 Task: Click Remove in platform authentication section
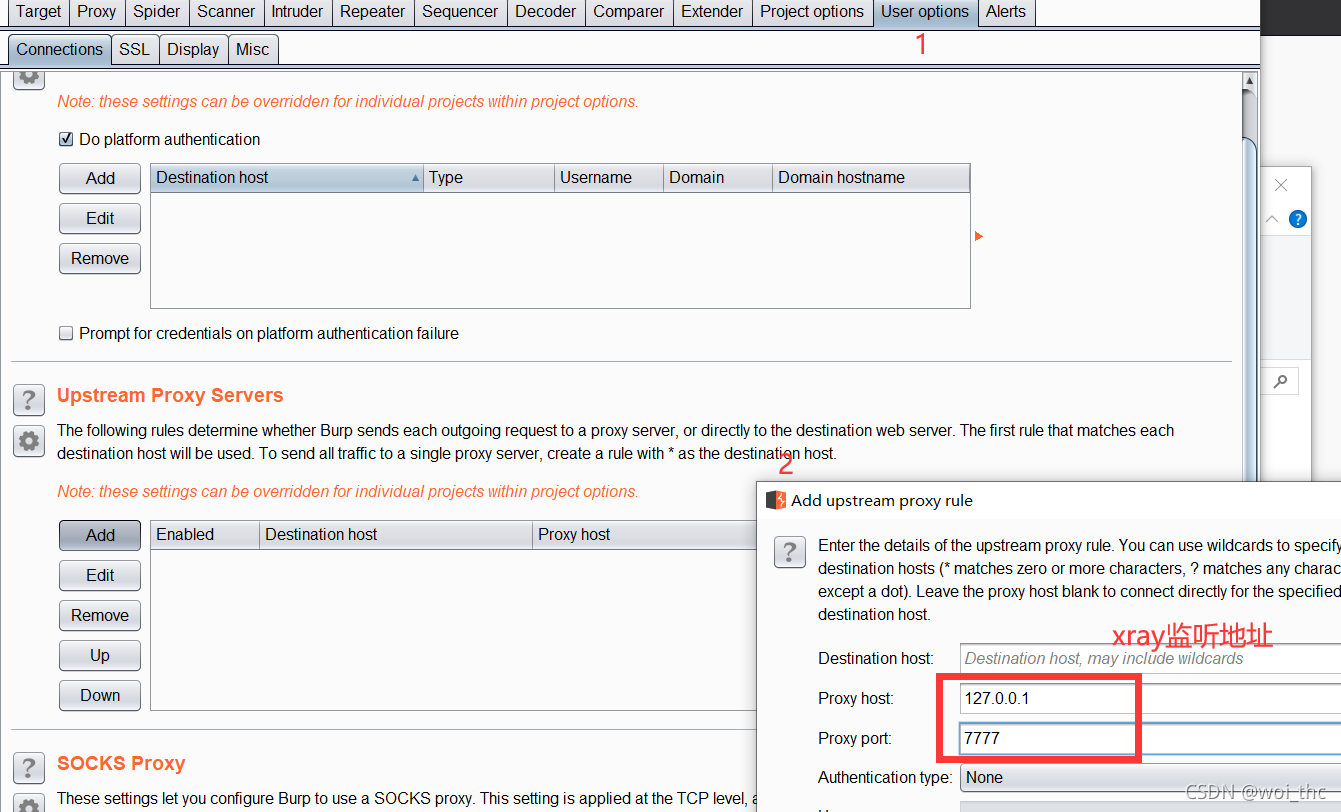pos(100,258)
